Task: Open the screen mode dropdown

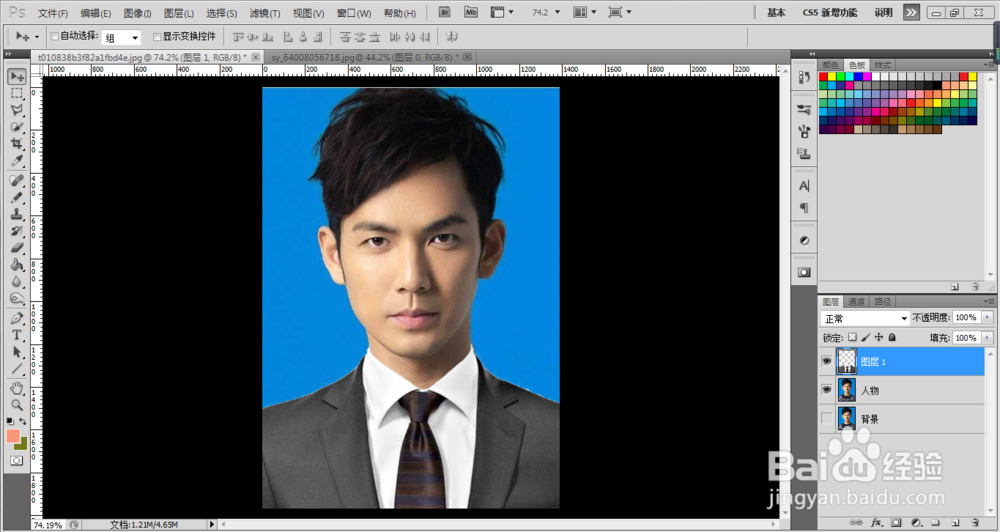Action: point(619,12)
